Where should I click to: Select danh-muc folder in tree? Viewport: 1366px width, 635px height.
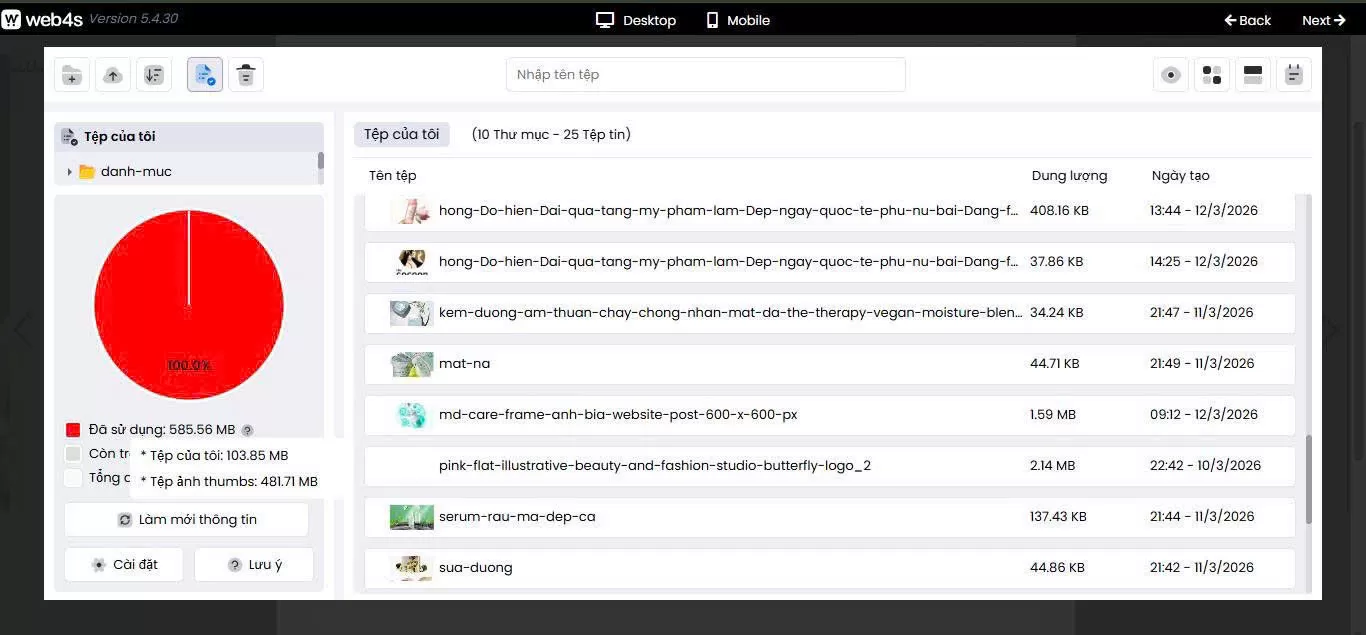pyautogui.click(x=136, y=172)
